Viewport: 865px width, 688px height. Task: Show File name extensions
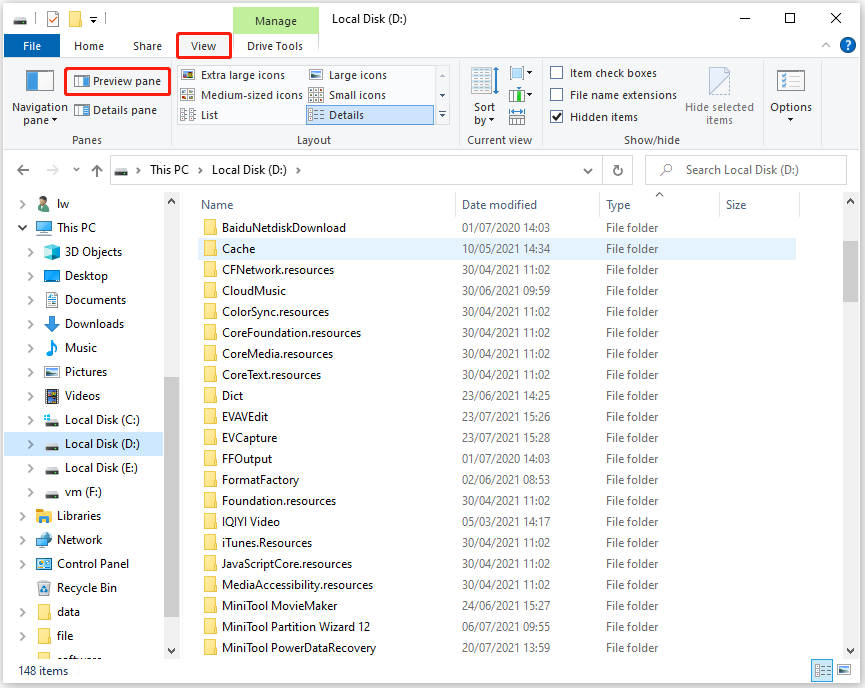556,95
